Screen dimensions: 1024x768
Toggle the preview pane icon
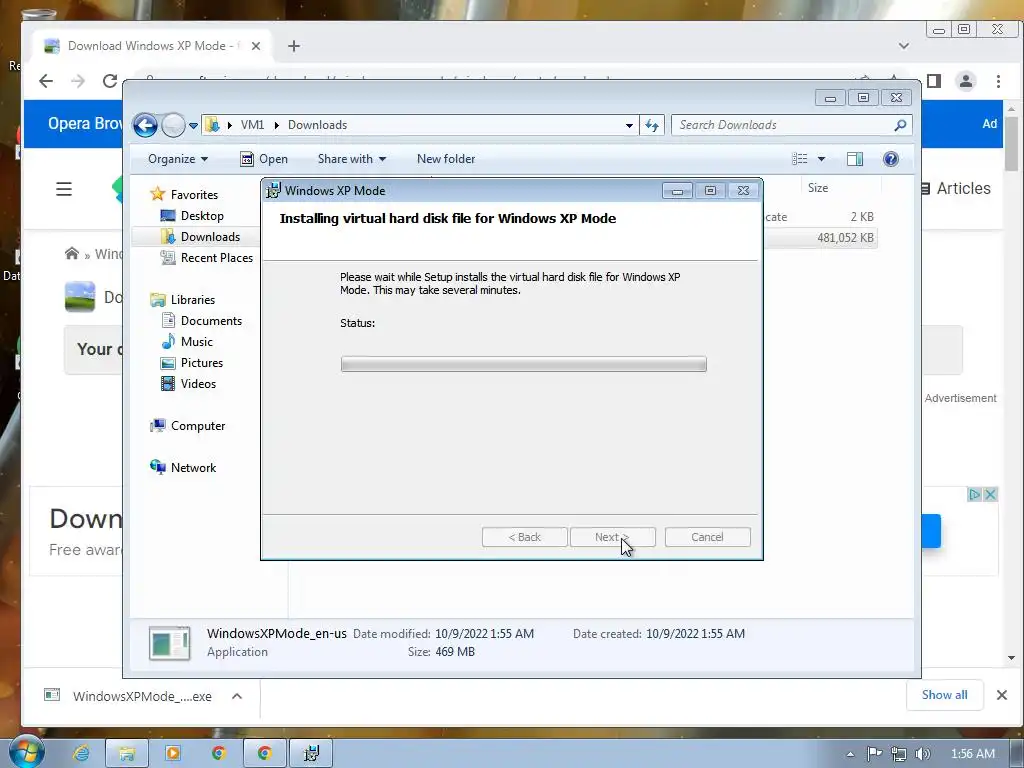coord(854,159)
